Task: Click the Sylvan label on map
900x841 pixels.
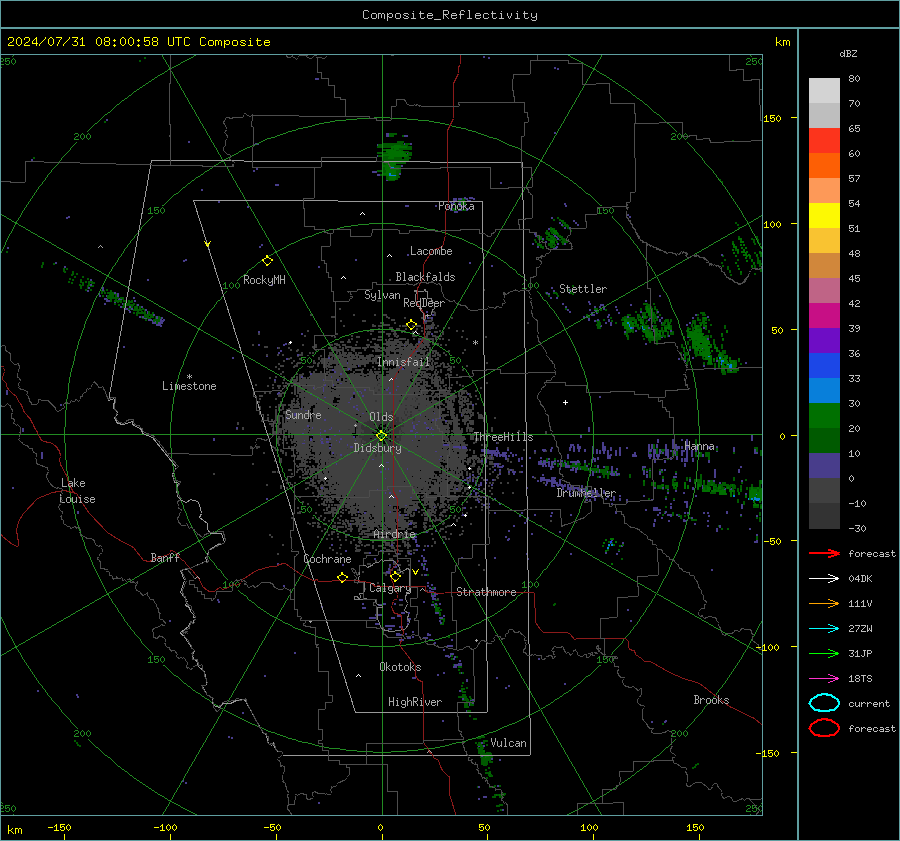Action: point(382,295)
